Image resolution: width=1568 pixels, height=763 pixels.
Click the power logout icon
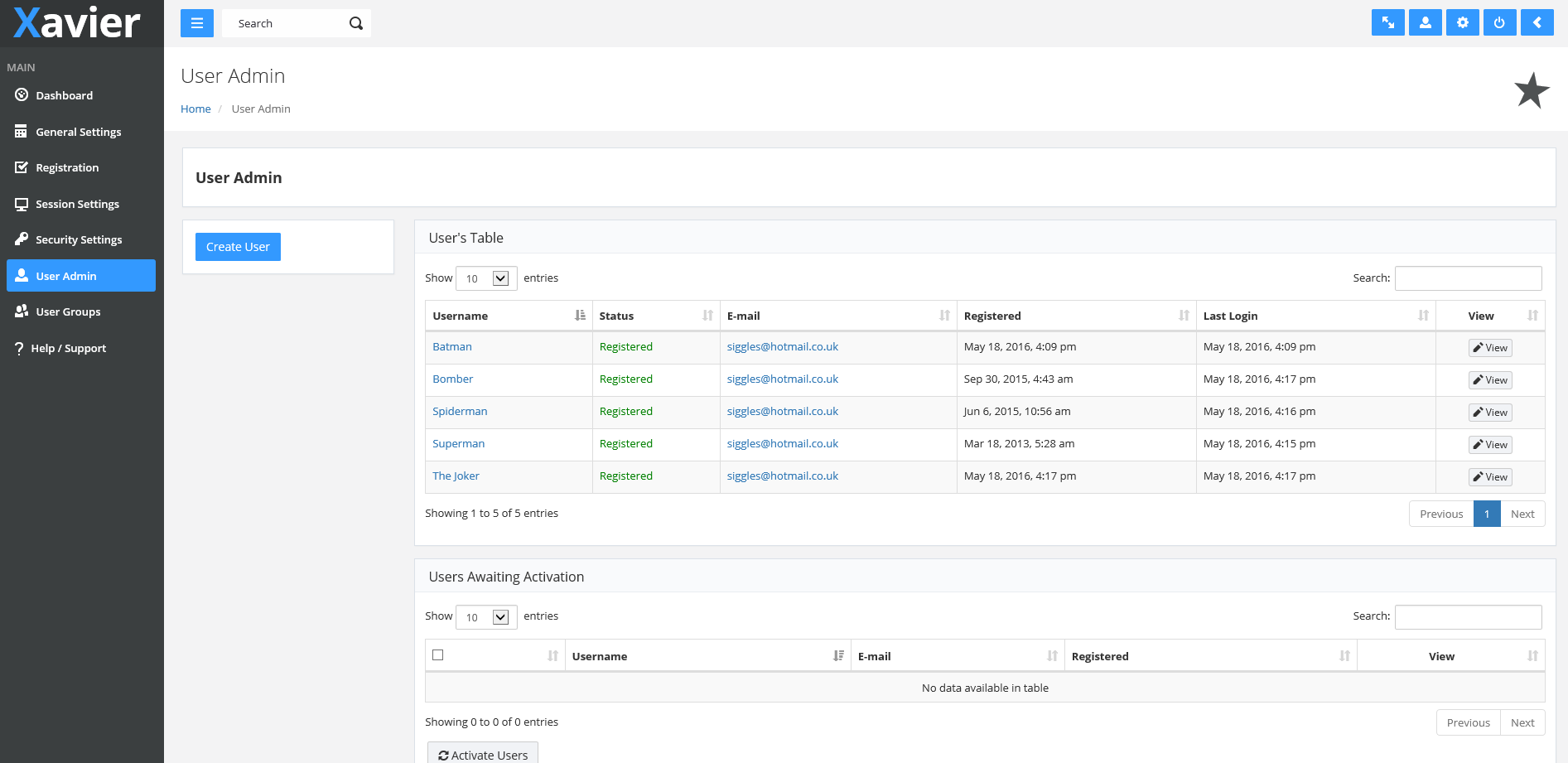point(1499,22)
